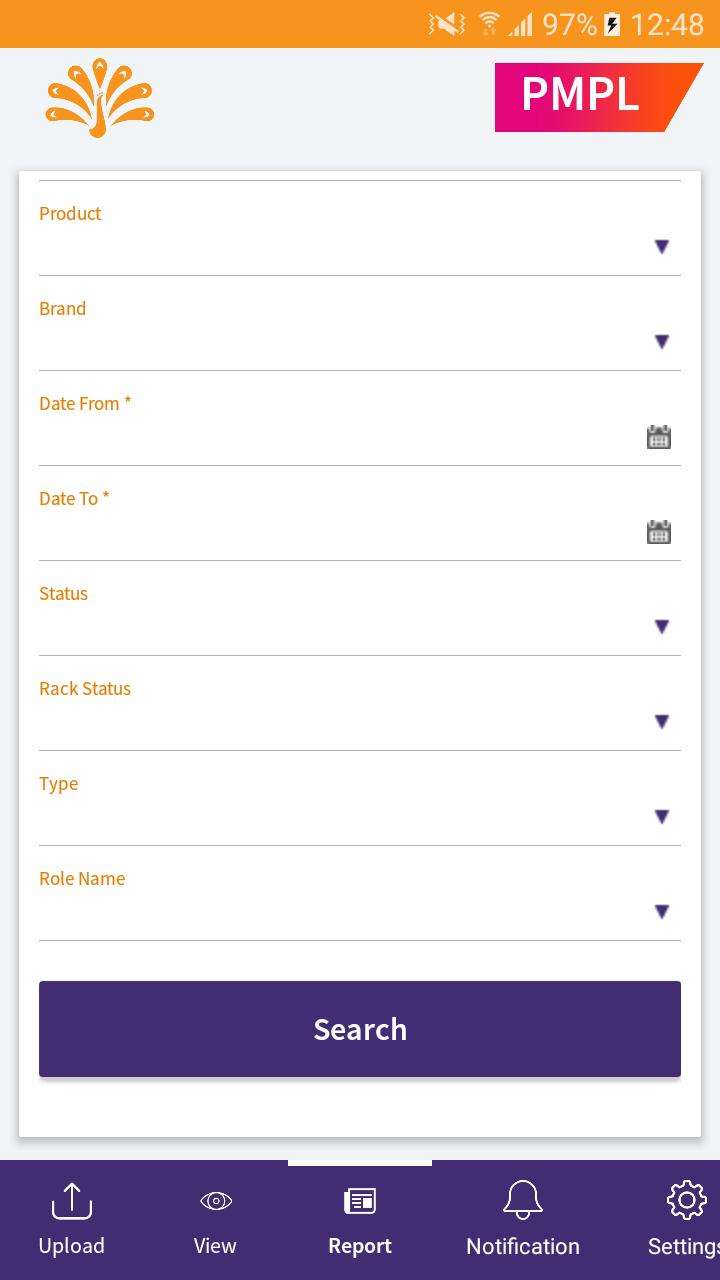Open the Type dropdown list

pyautogui.click(x=661, y=817)
